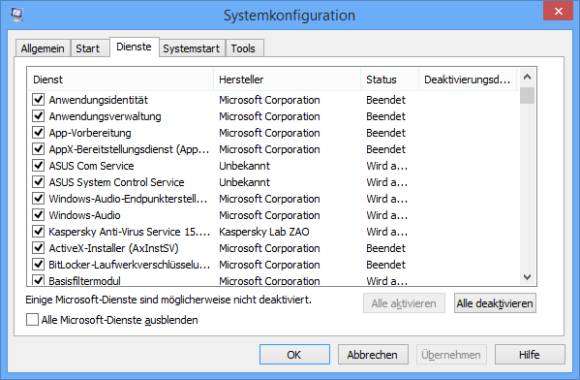Click the Abbrechen button
The width and height of the screenshot is (580, 380).
[373, 355]
